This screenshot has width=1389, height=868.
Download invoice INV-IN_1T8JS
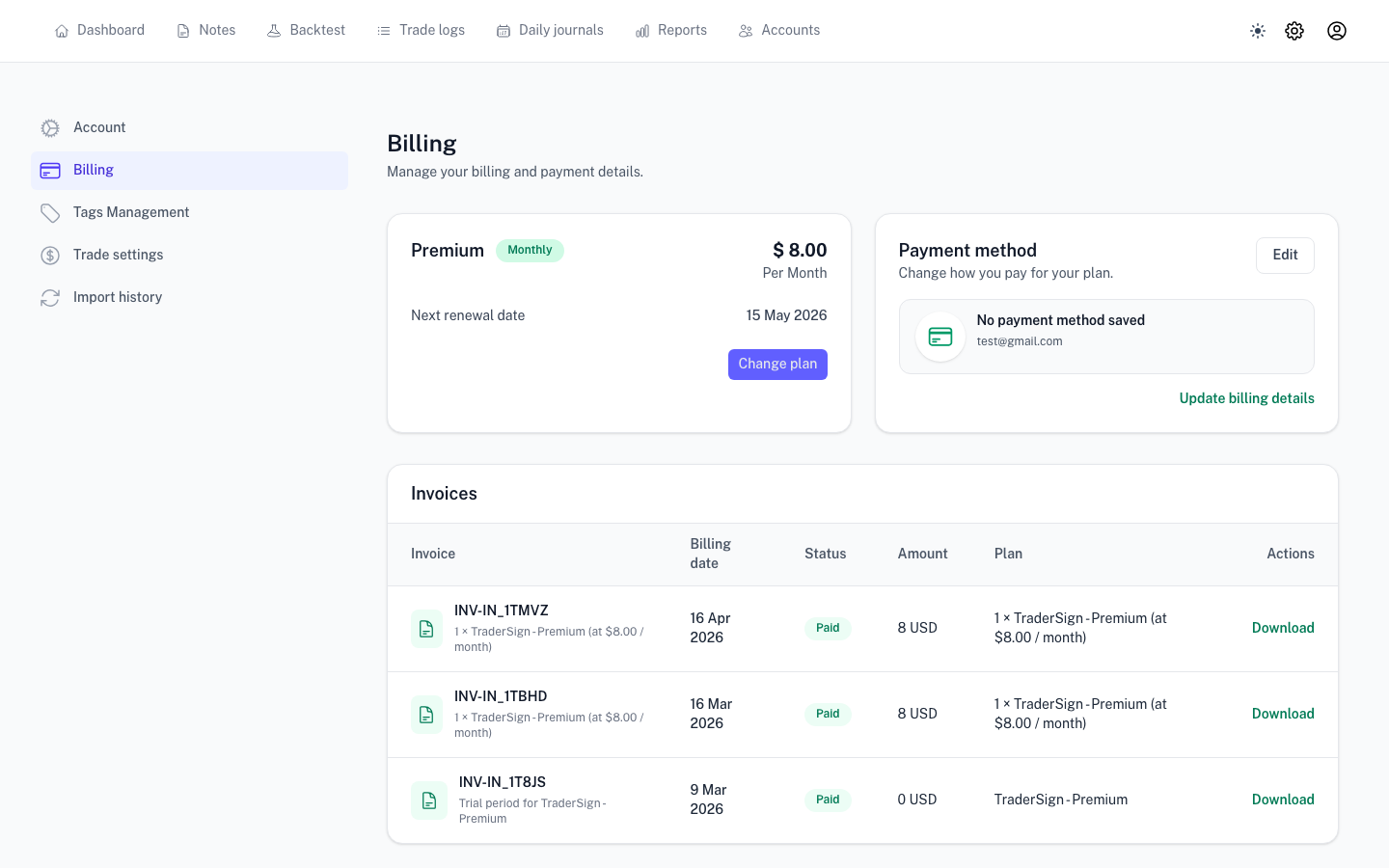click(1283, 800)
